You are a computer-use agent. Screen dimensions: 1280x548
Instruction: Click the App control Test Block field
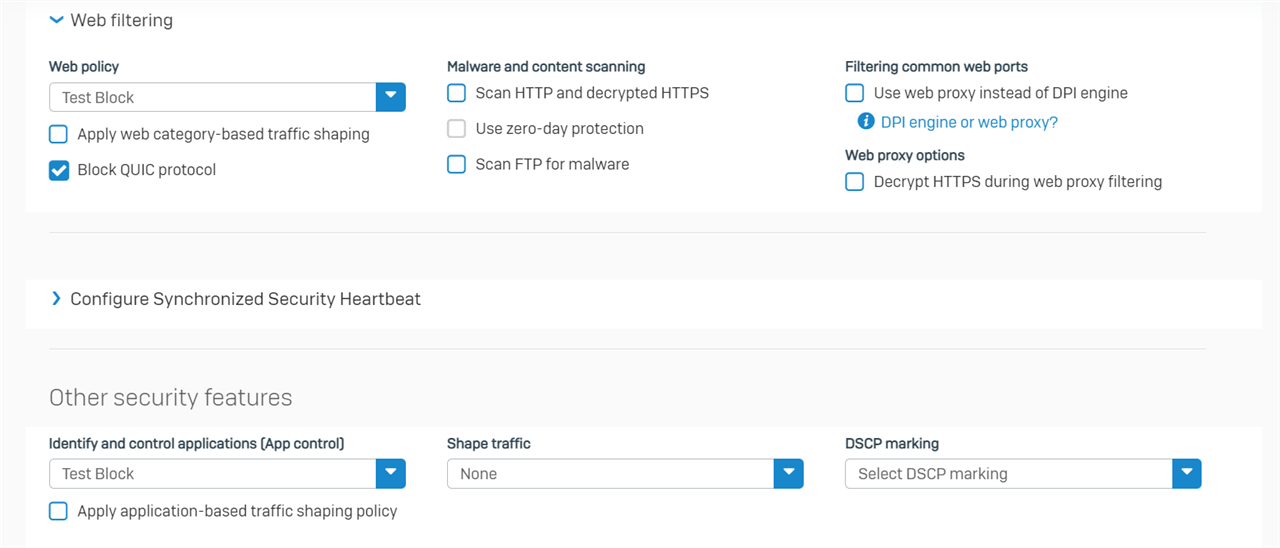tap(212, 474)
